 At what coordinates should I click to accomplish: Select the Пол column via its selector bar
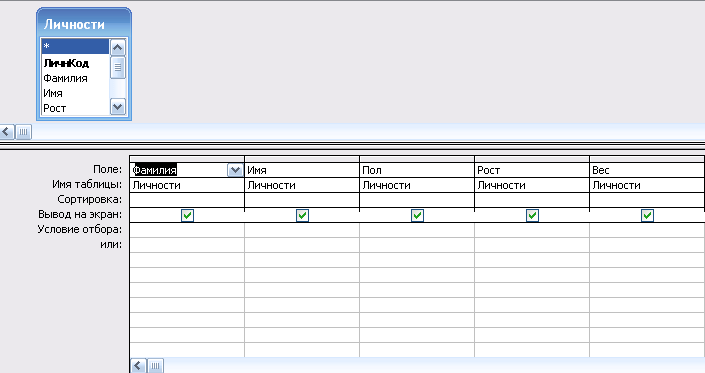pos(417,159)
